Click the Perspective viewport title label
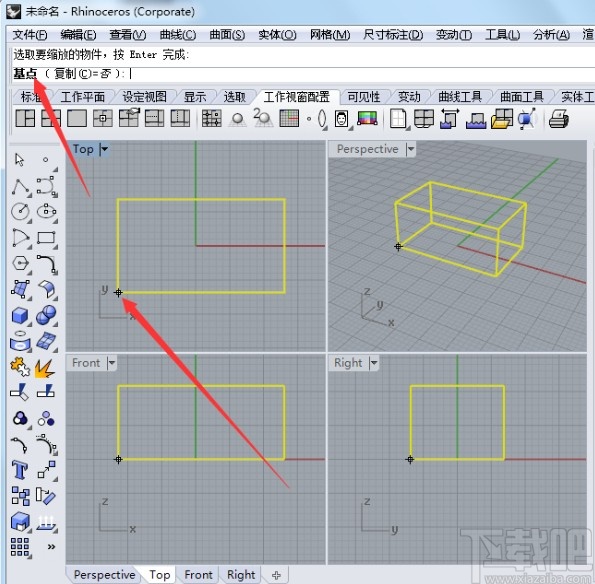 click(x=368, y=149)
